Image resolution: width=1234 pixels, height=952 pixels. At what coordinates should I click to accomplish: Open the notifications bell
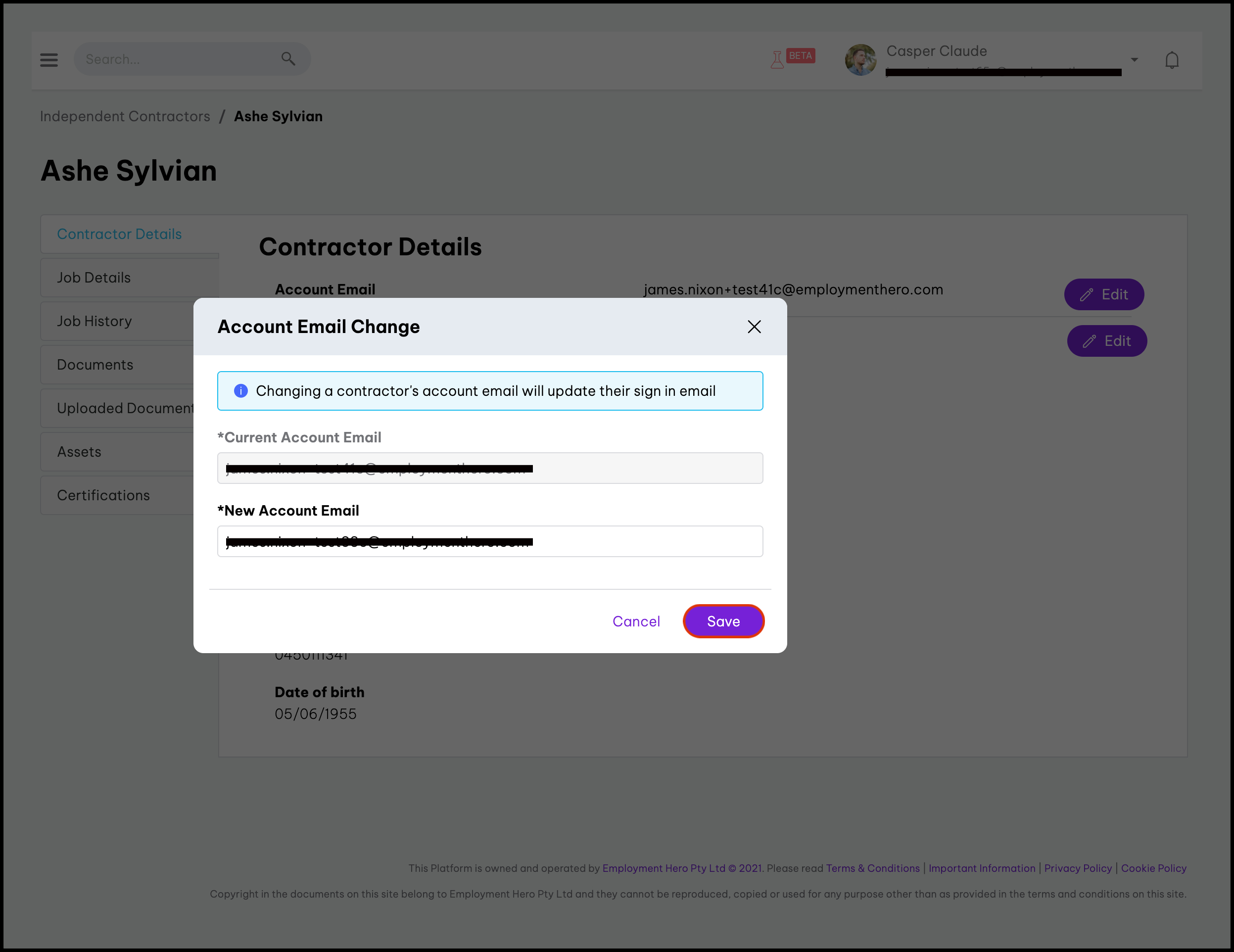click(1172, 60)
